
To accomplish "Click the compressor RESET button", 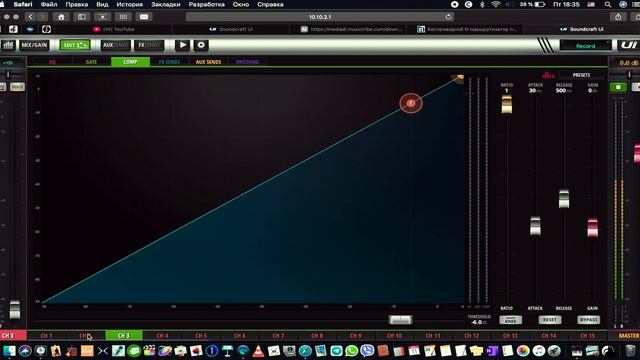I will coord(550,320).
